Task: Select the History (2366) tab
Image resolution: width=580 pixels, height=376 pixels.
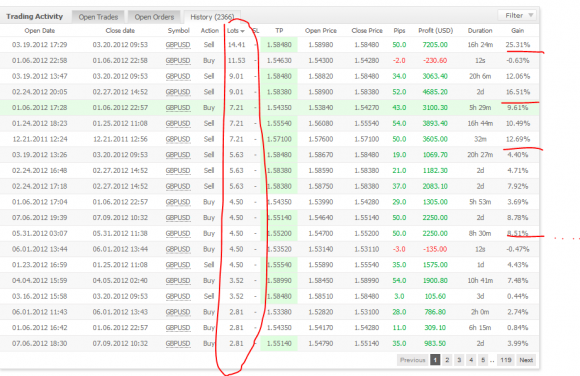Action: 212,17
